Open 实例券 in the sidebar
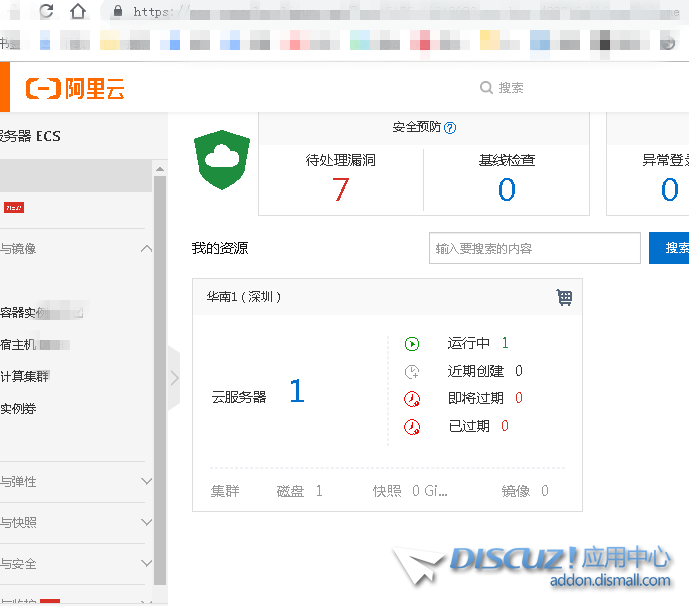The width and height of the screenshot is (689, 606). coord(19,409)
